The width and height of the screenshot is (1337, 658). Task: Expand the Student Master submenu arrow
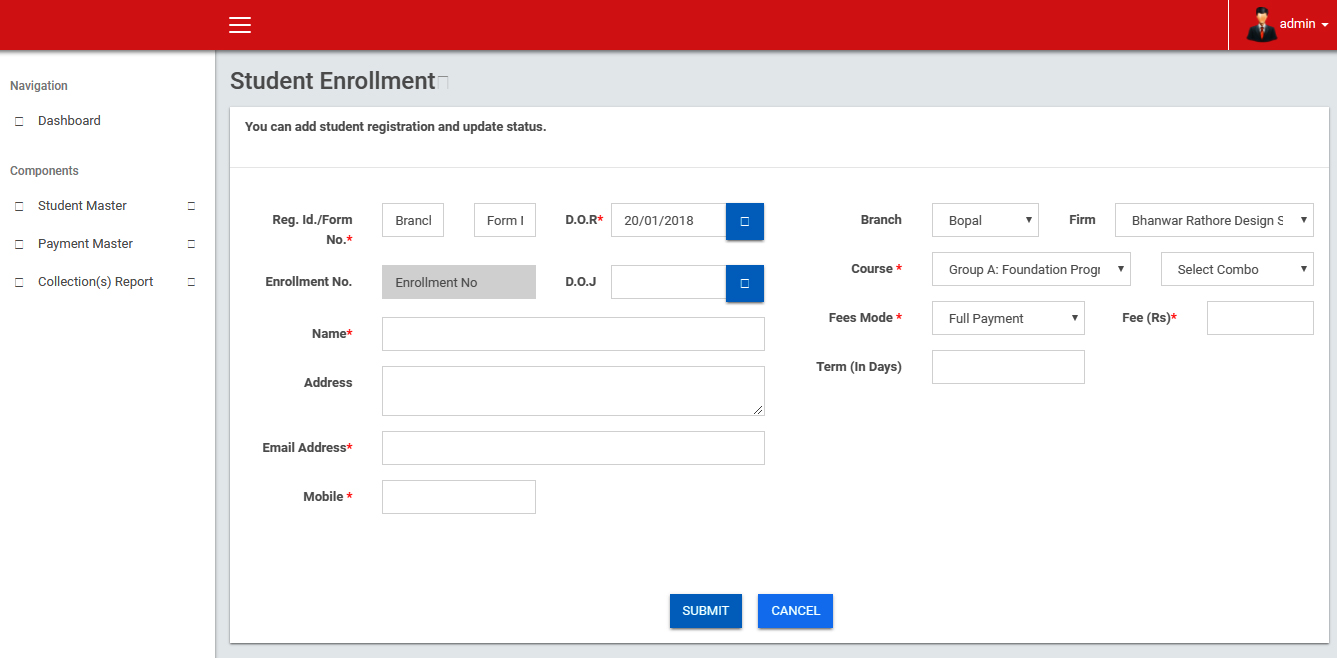pos(191,206)
